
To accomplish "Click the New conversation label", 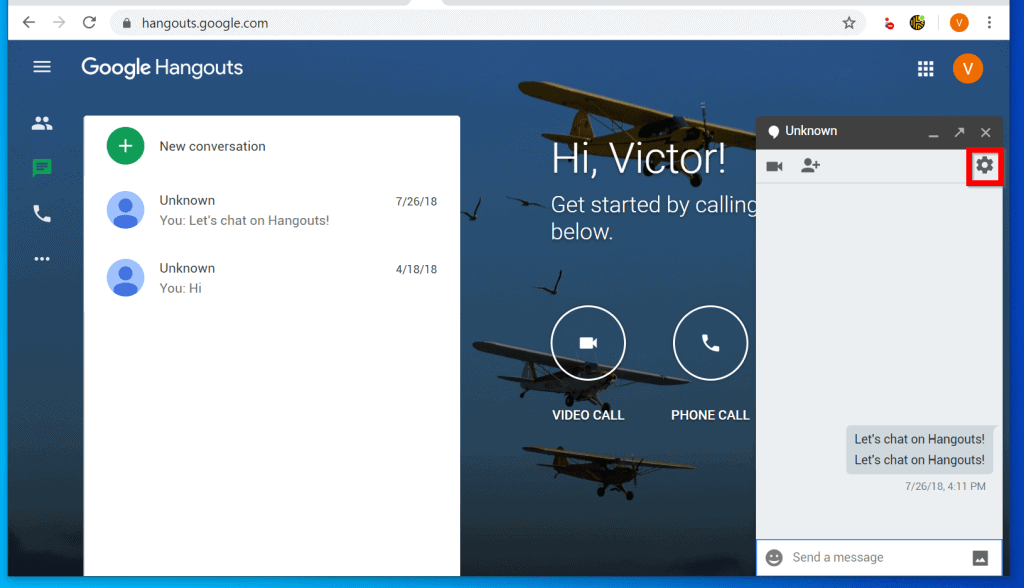I will coord(212,146).
